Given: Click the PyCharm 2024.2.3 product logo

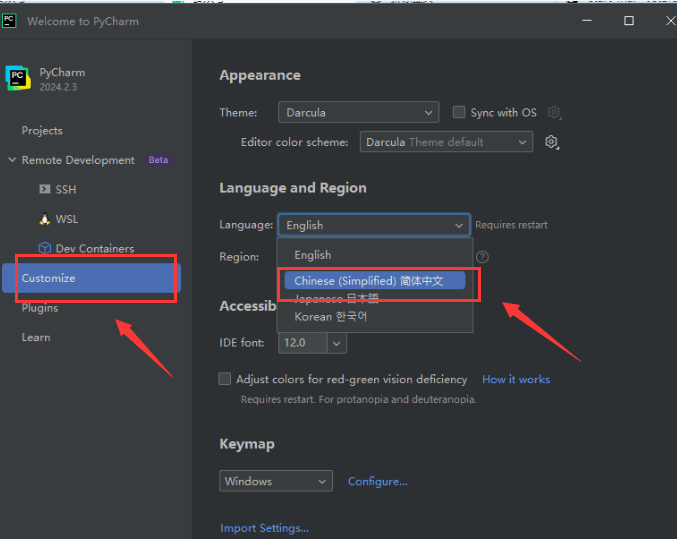Looking at the screenshot, I should (18, 78).
